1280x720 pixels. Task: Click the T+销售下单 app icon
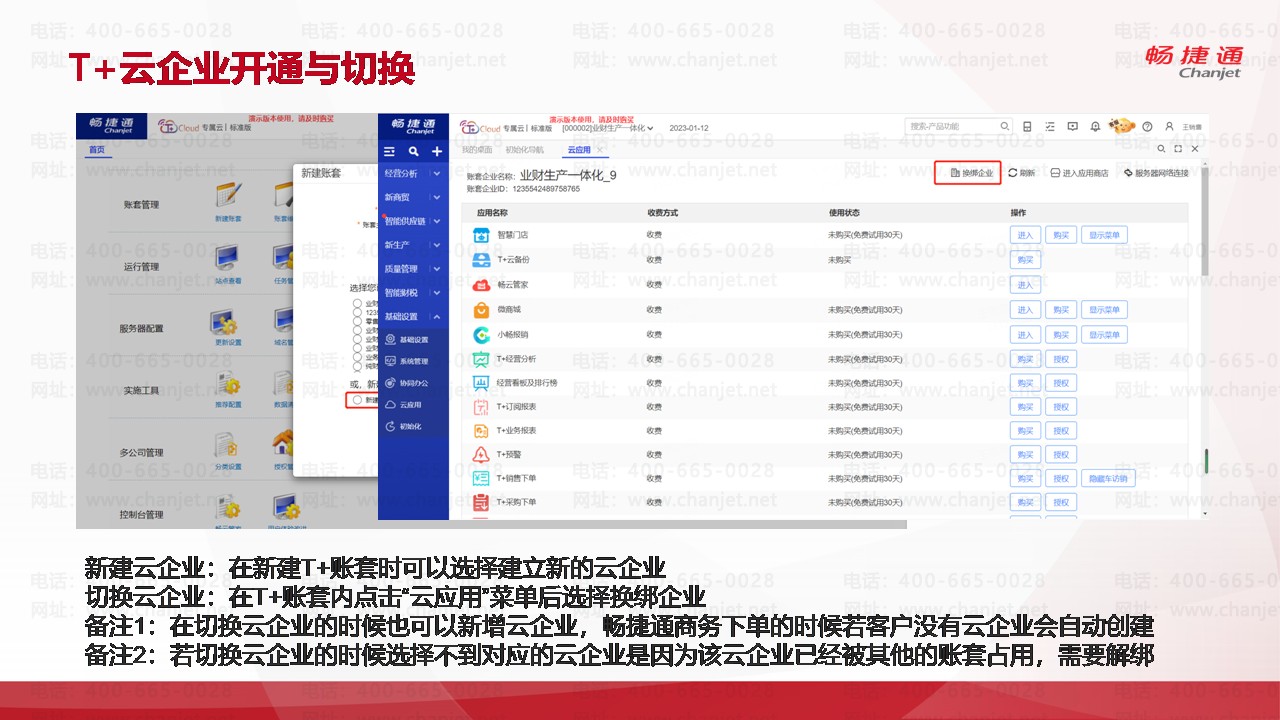click(x=480, y=479)
